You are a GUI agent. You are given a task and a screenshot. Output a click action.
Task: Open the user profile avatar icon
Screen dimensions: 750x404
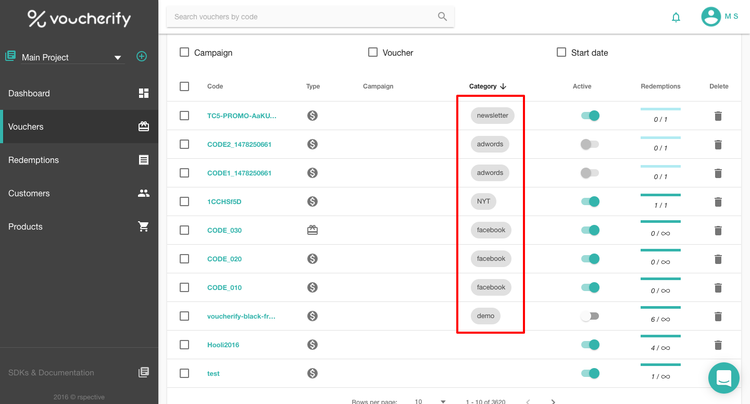click(x=711, y=17)
